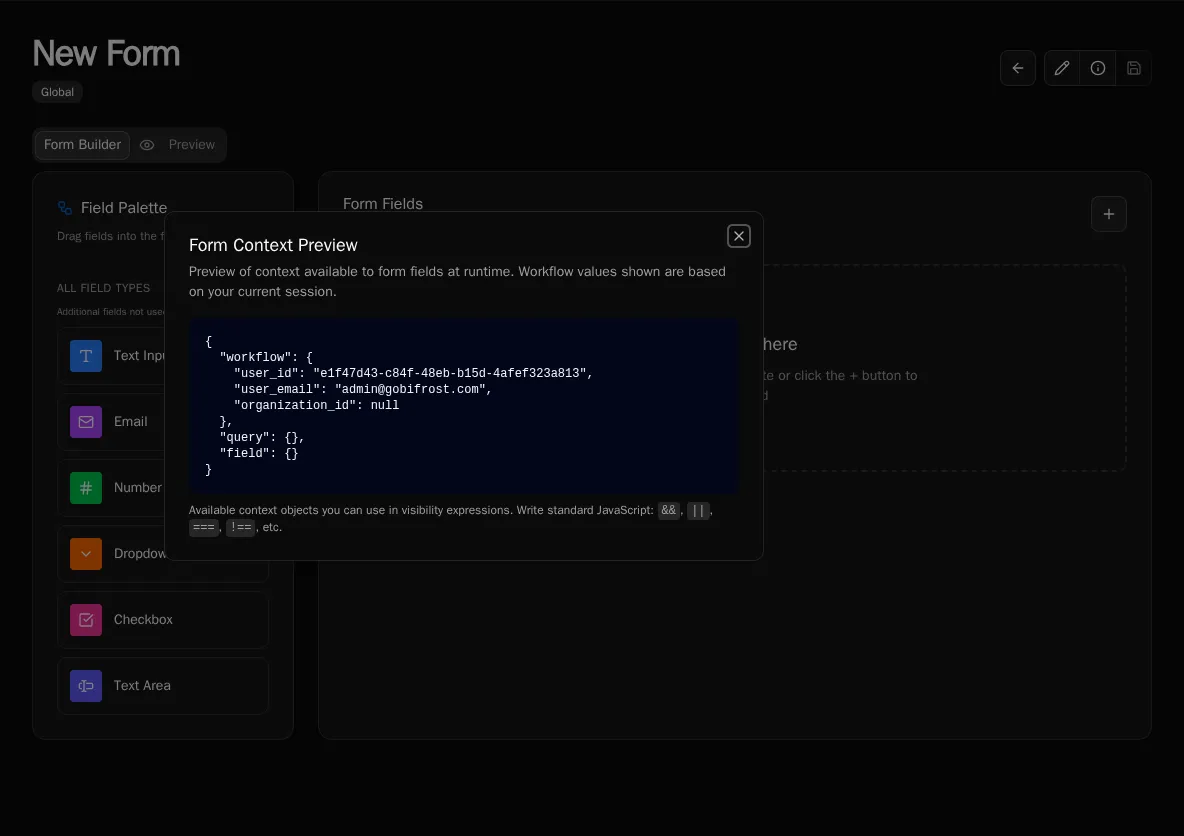
Task: Click the || operator code chip
Action: [698, 511]
